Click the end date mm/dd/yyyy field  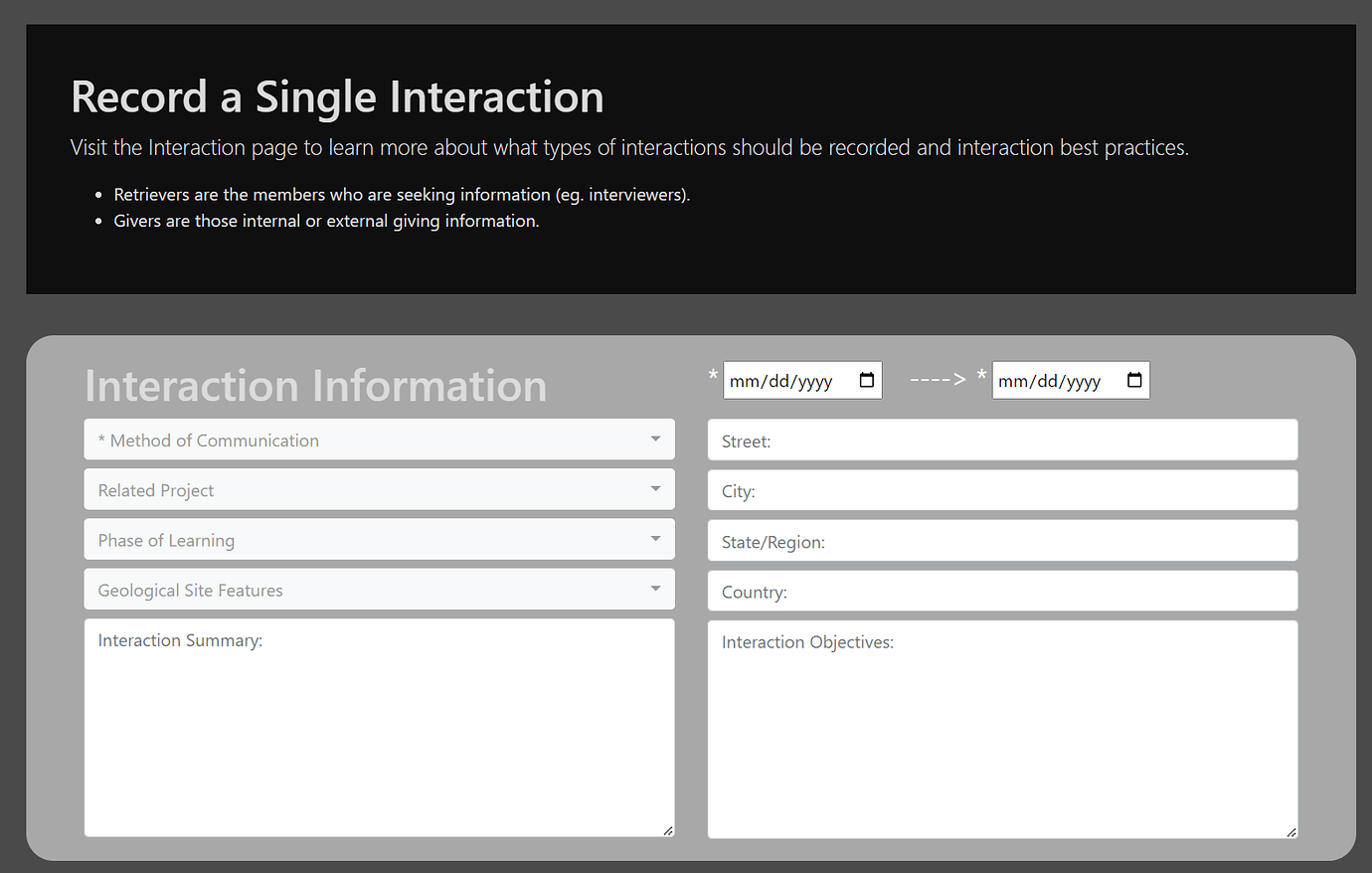pos(1071,381)
